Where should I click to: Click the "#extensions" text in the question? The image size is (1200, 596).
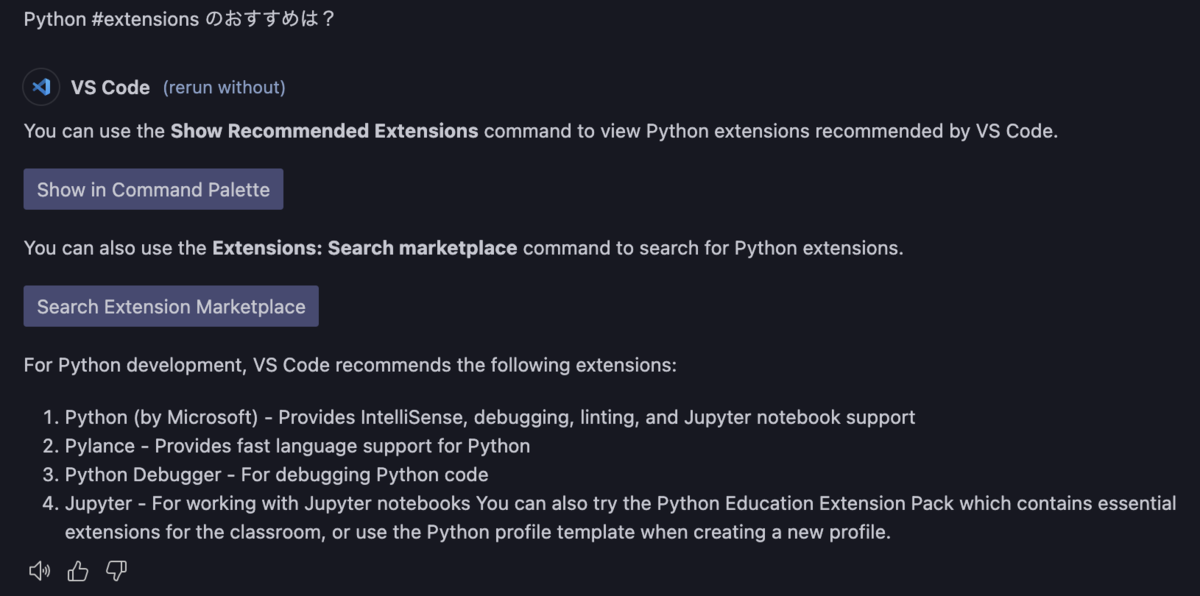[145, 20]
